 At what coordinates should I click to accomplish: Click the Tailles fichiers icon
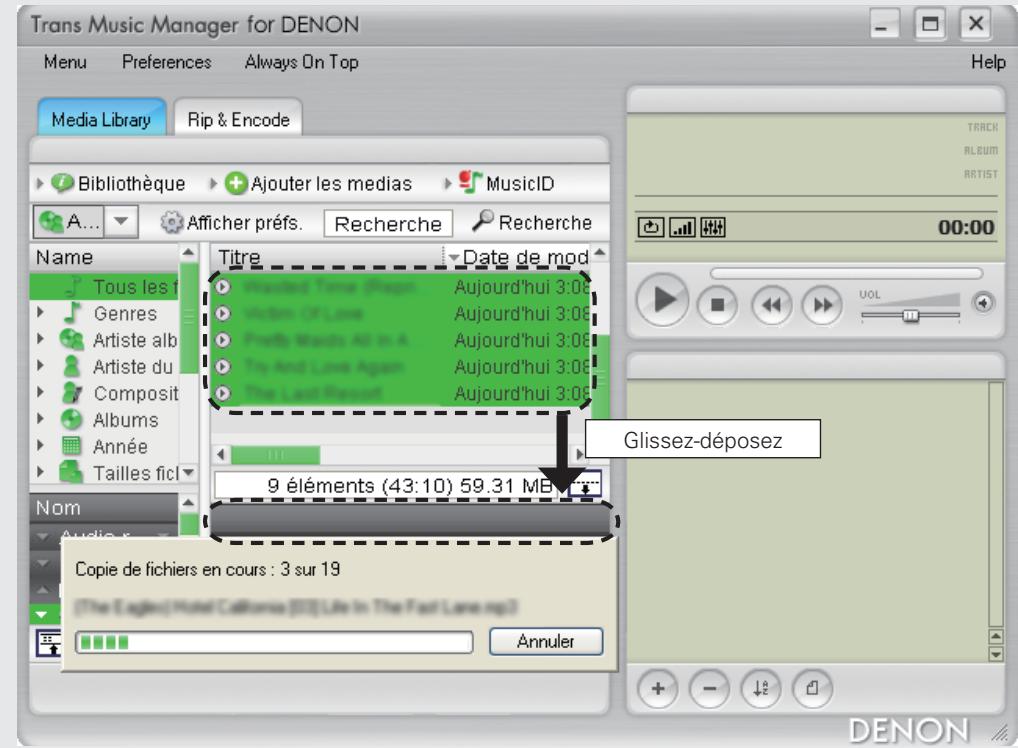point(71,472)
